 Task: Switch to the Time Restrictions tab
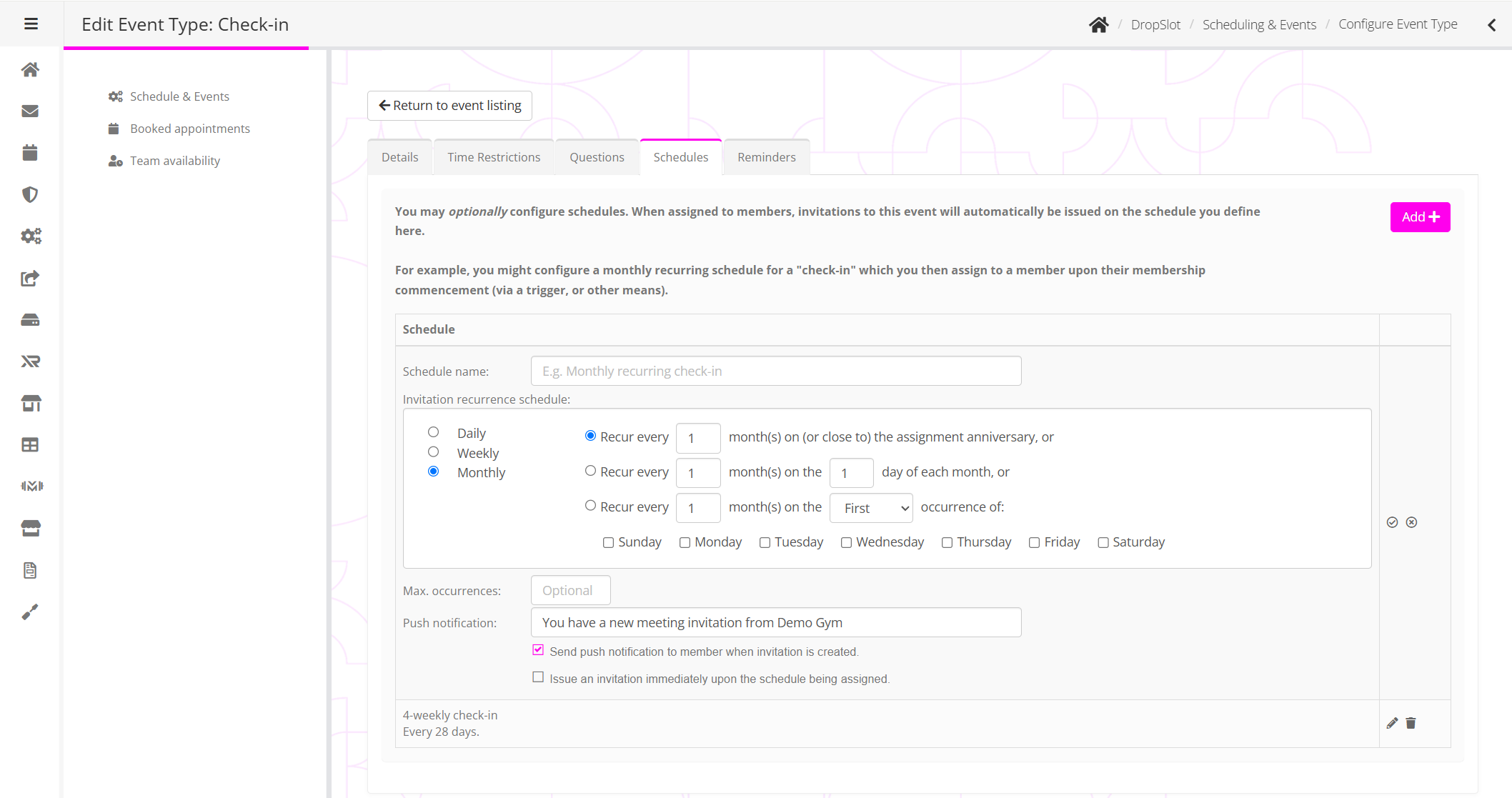494,157
